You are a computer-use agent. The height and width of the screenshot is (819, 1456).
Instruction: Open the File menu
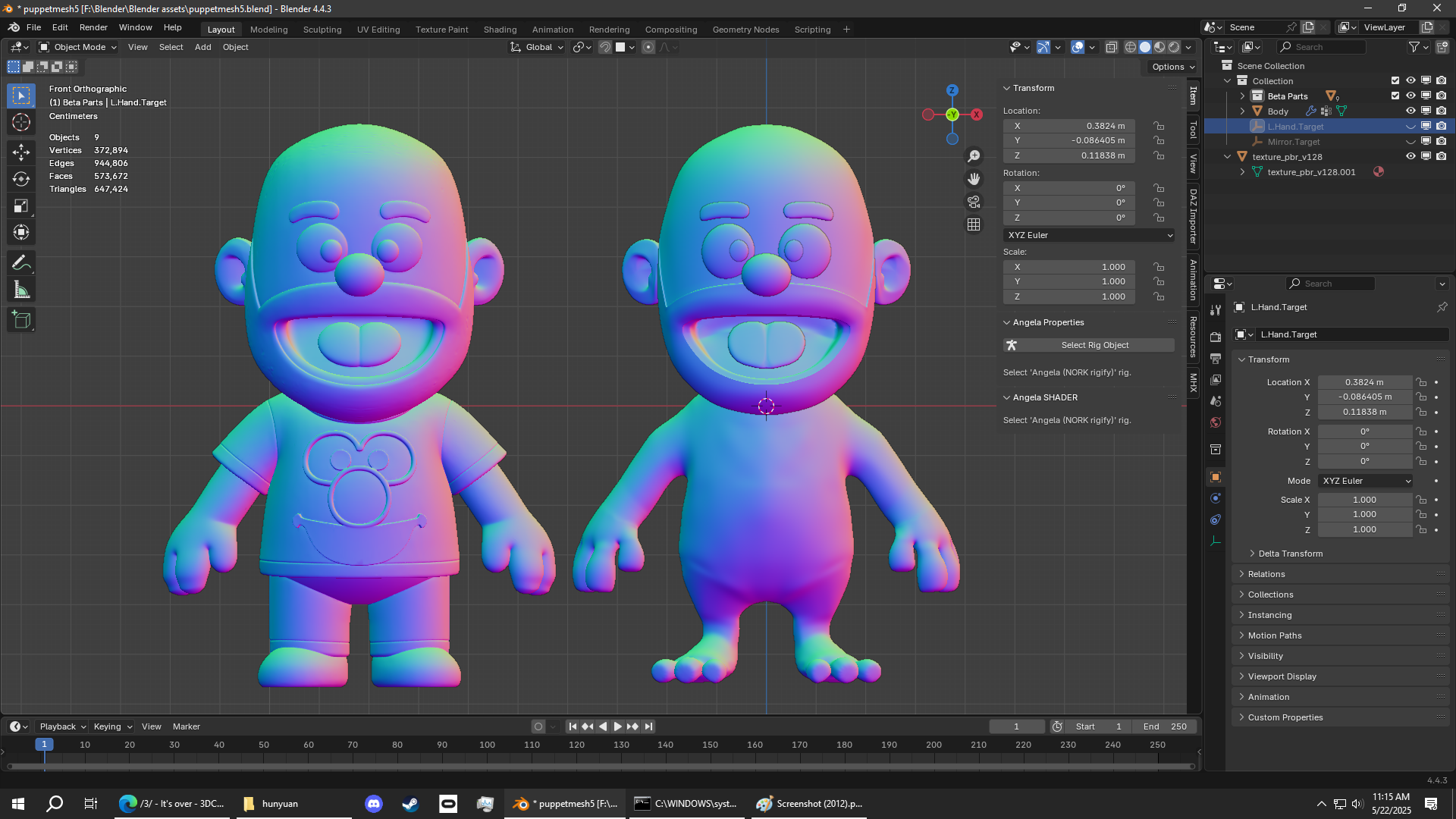pyautogui.click(x=33, y=27)
